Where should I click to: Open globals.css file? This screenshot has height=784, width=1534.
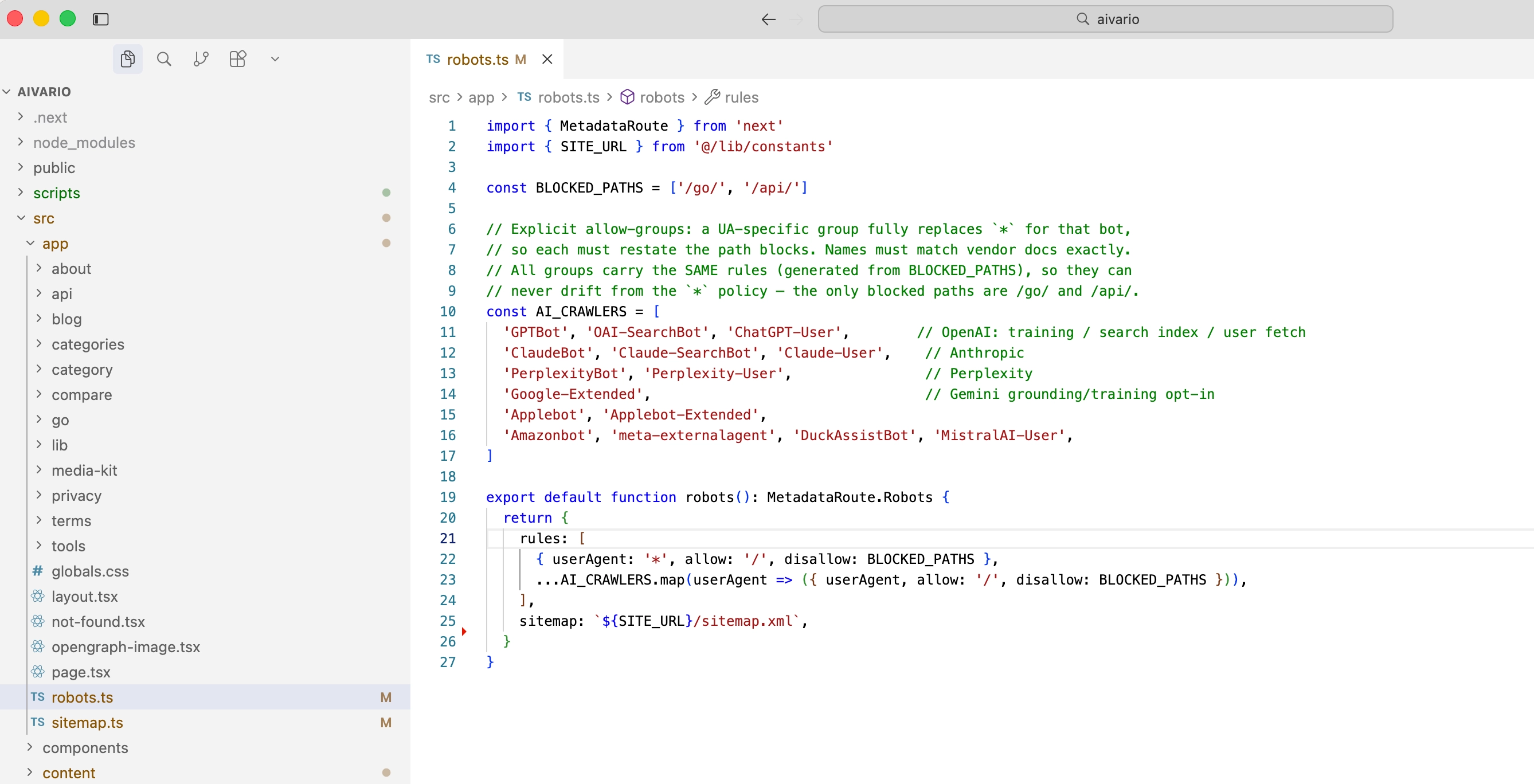point(205,571)
